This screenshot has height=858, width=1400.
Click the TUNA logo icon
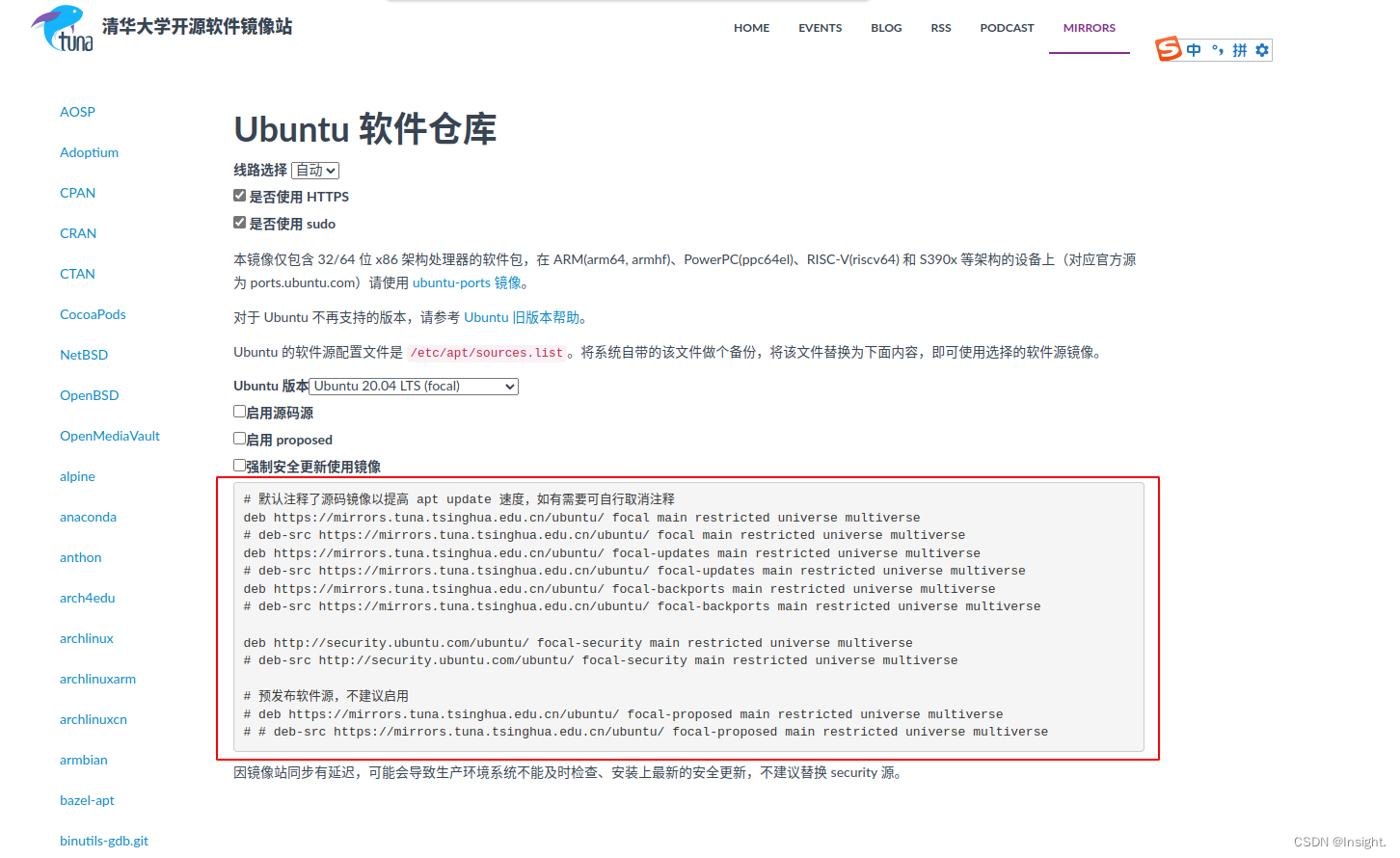point(63,28)
